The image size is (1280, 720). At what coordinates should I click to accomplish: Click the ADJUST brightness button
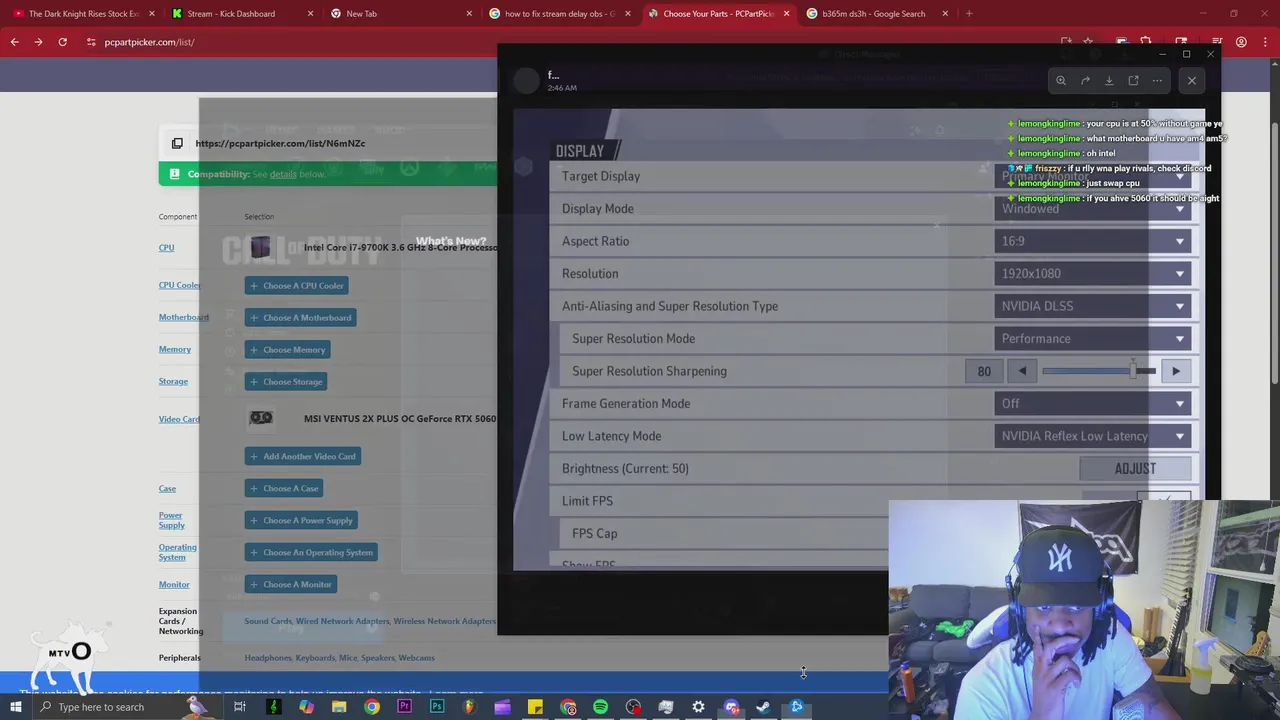[x=1135, y=469]
